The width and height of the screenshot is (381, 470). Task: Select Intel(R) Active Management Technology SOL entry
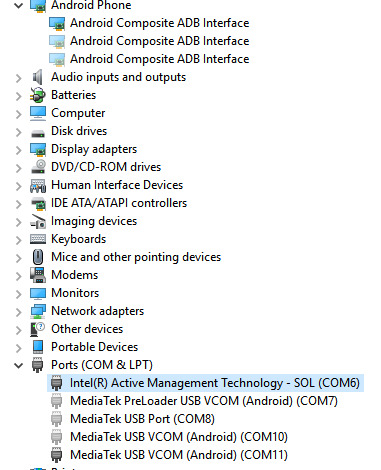coord(215,383)
